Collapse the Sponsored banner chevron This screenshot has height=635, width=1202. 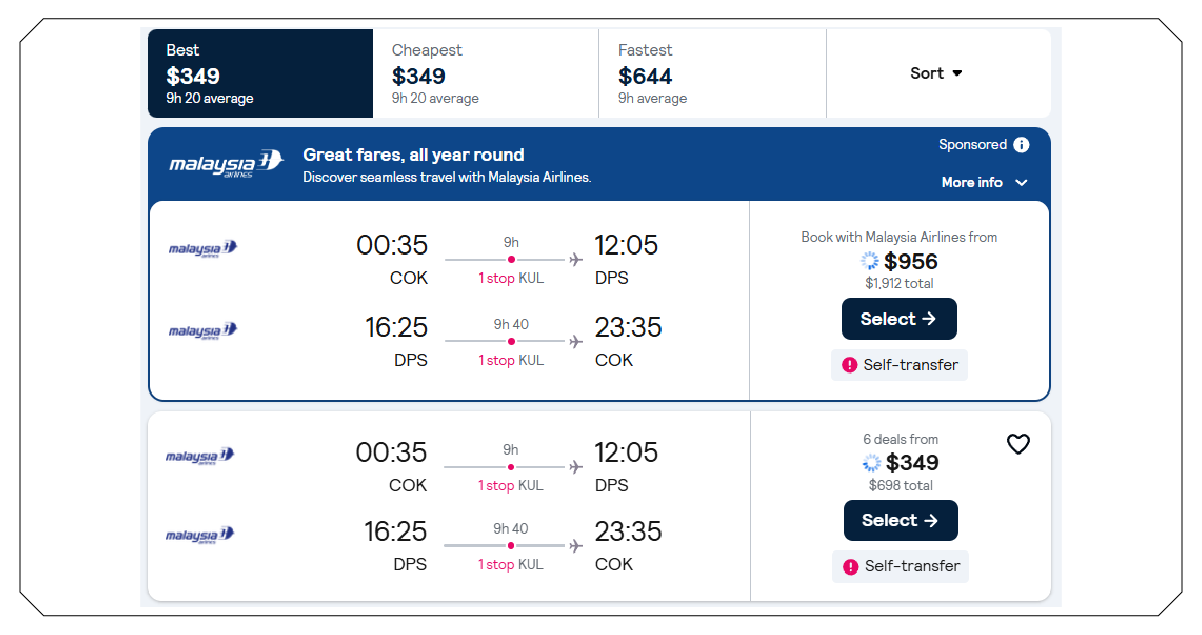click(1021, 183)
